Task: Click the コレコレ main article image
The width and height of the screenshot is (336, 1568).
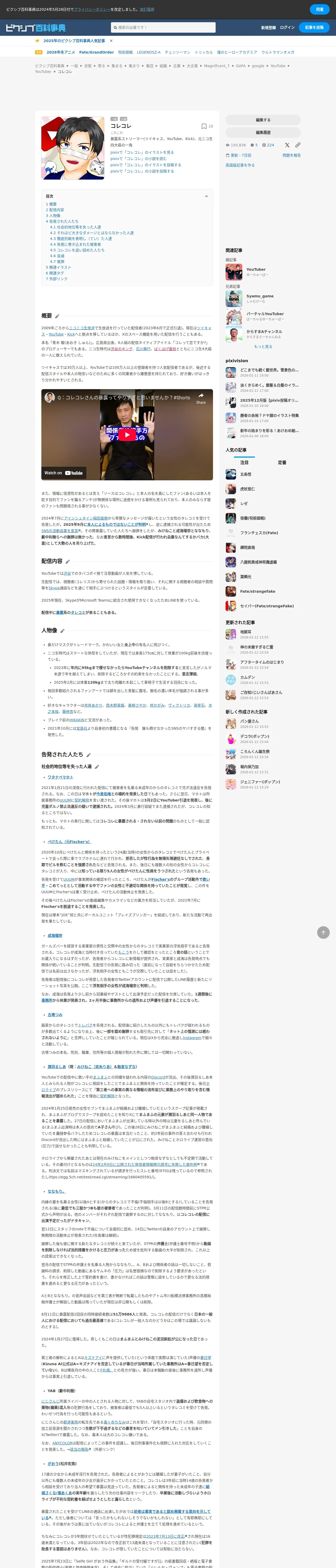Action: pos(72,148)
